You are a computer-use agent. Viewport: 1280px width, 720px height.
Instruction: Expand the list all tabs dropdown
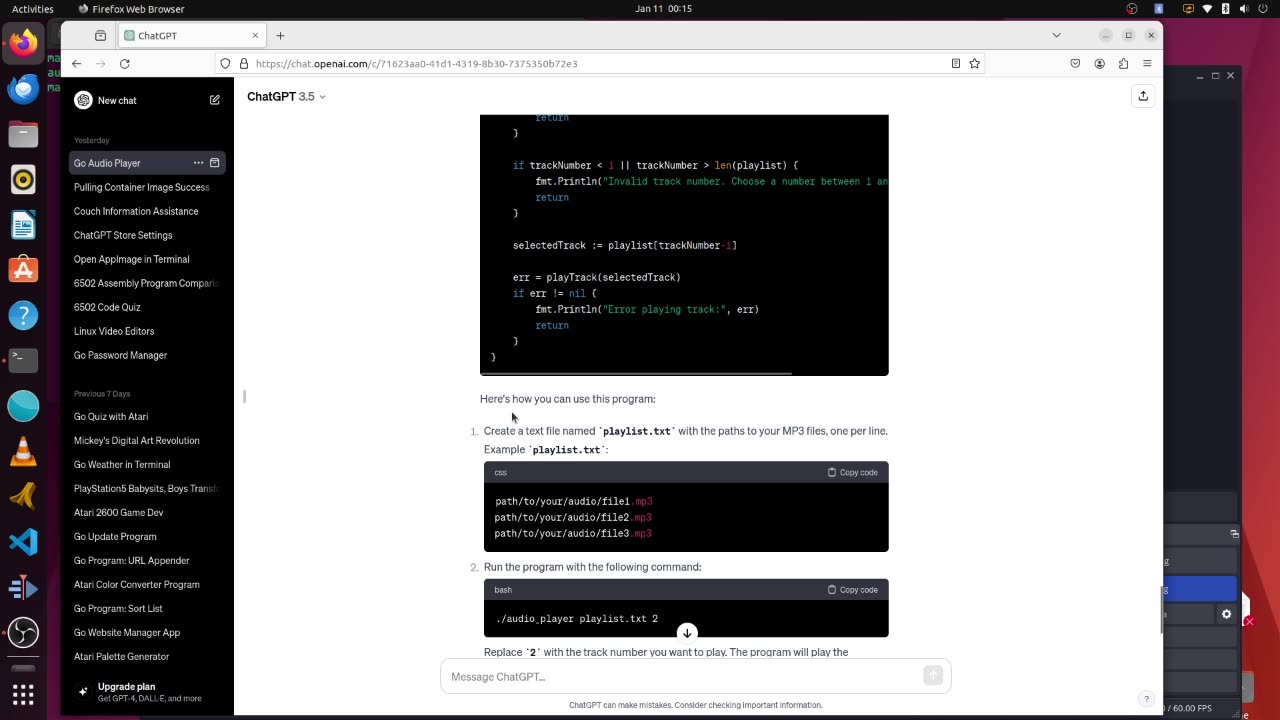coord(1056,35)
